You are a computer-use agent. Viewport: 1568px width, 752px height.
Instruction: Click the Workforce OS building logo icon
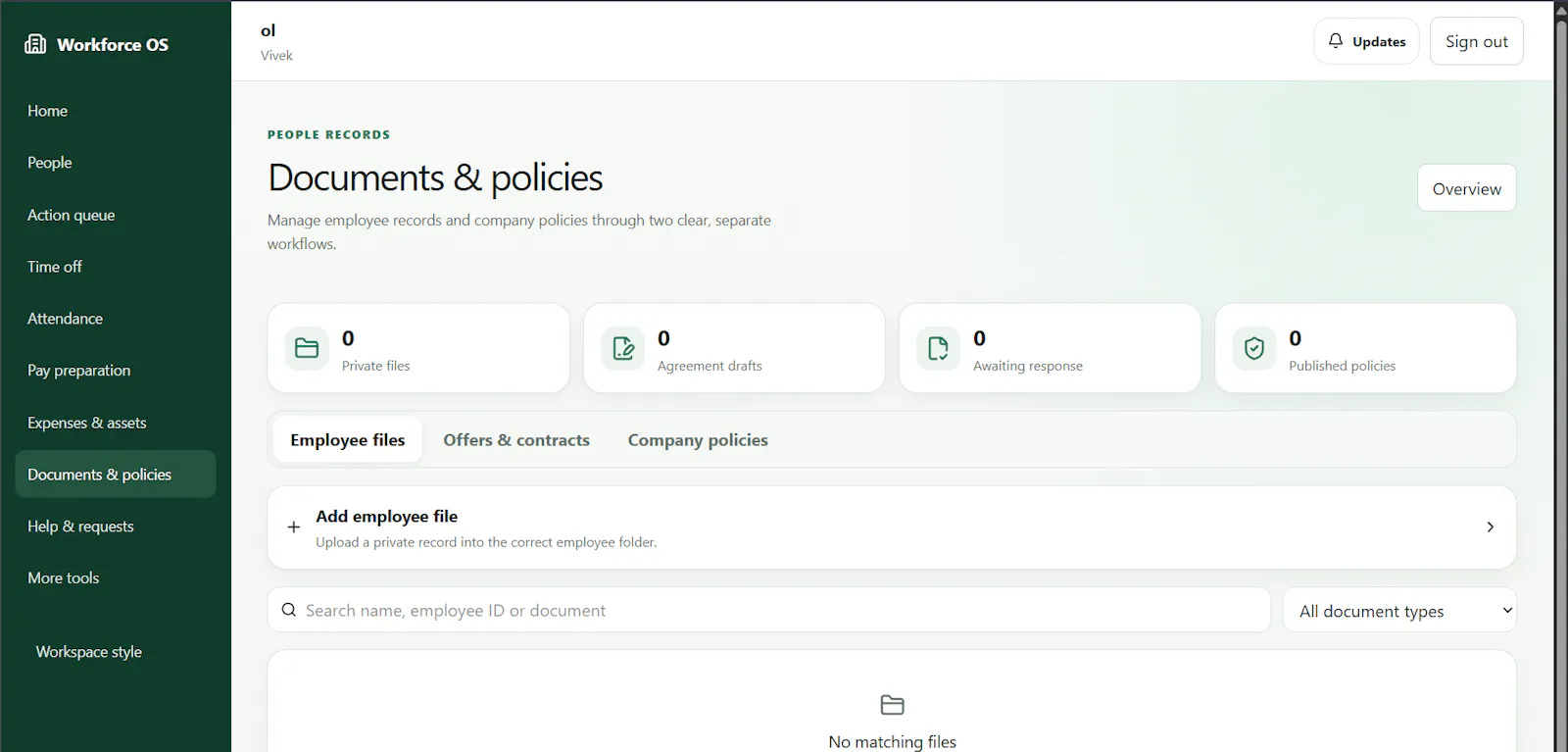tap(35, 44)
